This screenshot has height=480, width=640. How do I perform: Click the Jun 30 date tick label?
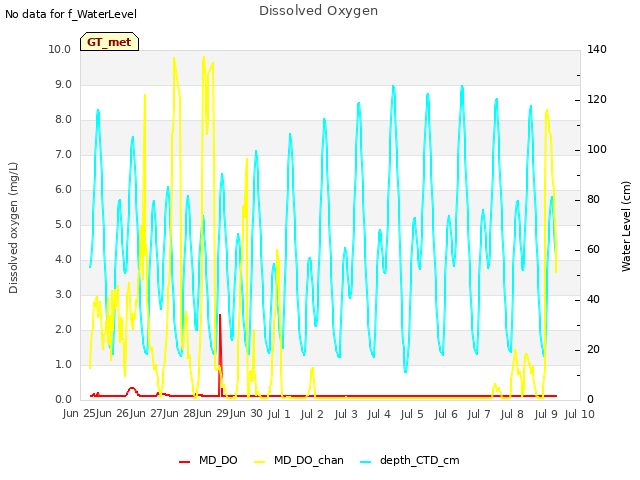pos(247,413)
